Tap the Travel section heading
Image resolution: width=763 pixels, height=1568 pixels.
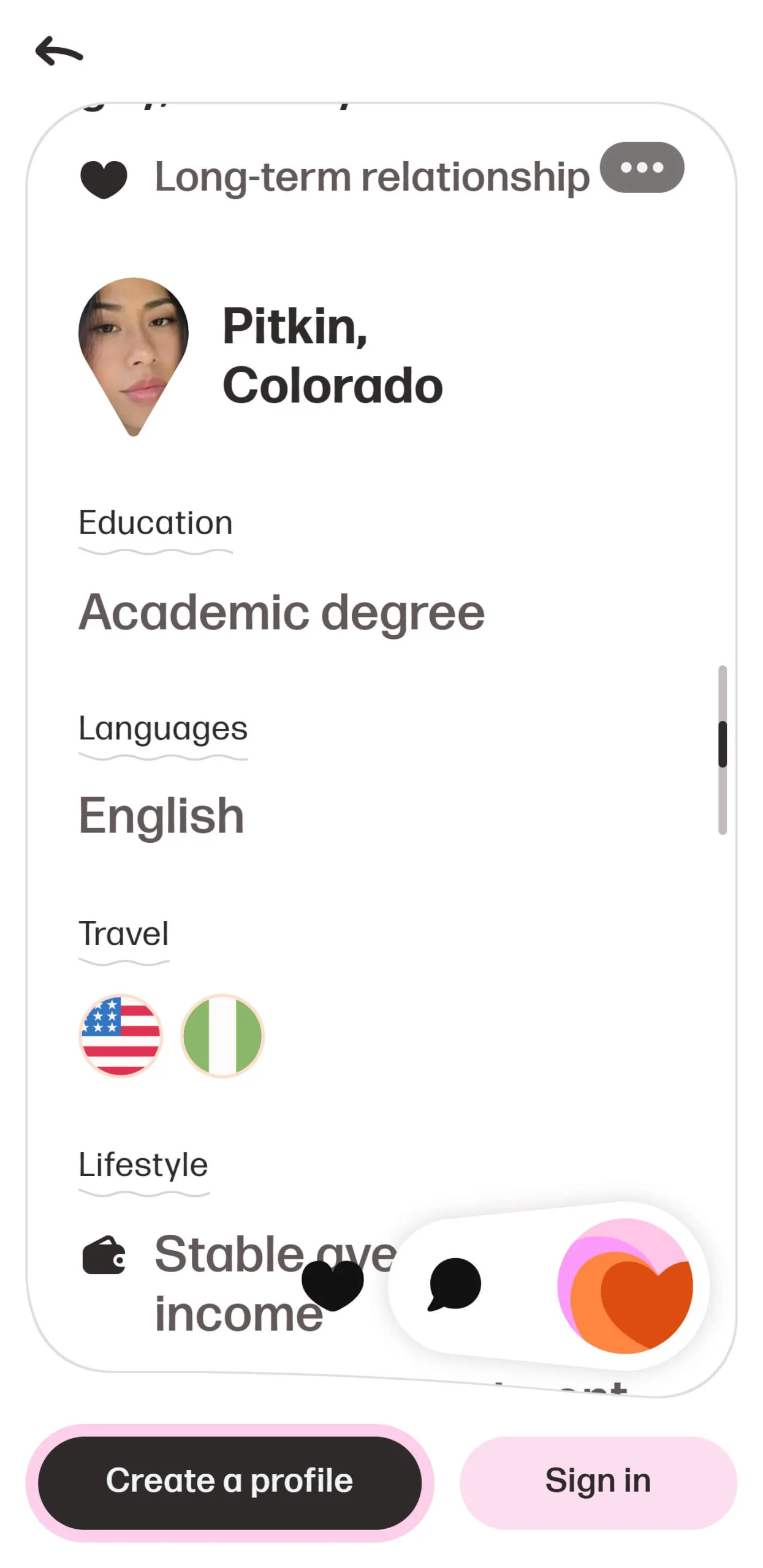pos(124,933)
